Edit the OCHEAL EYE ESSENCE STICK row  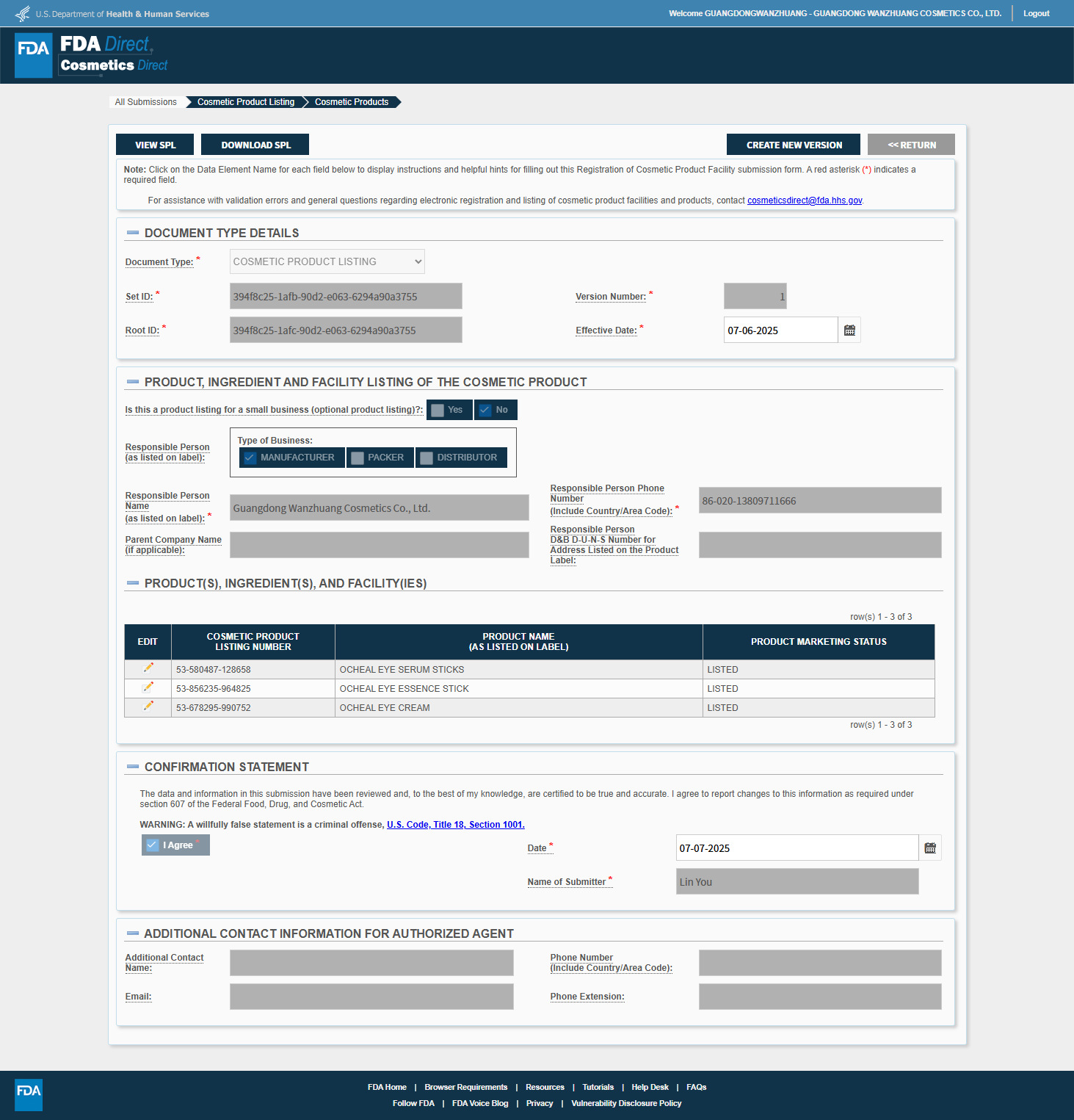pyautogui.click(x=148, y=687)
